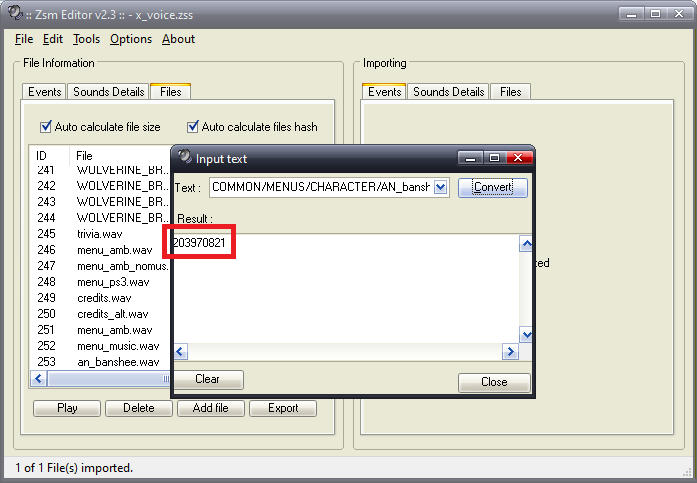Screen dimensions: 697x483
Task: Switch to Sounds Details tab in File Information
Action: pyautogui.click(x=108, y=92)
